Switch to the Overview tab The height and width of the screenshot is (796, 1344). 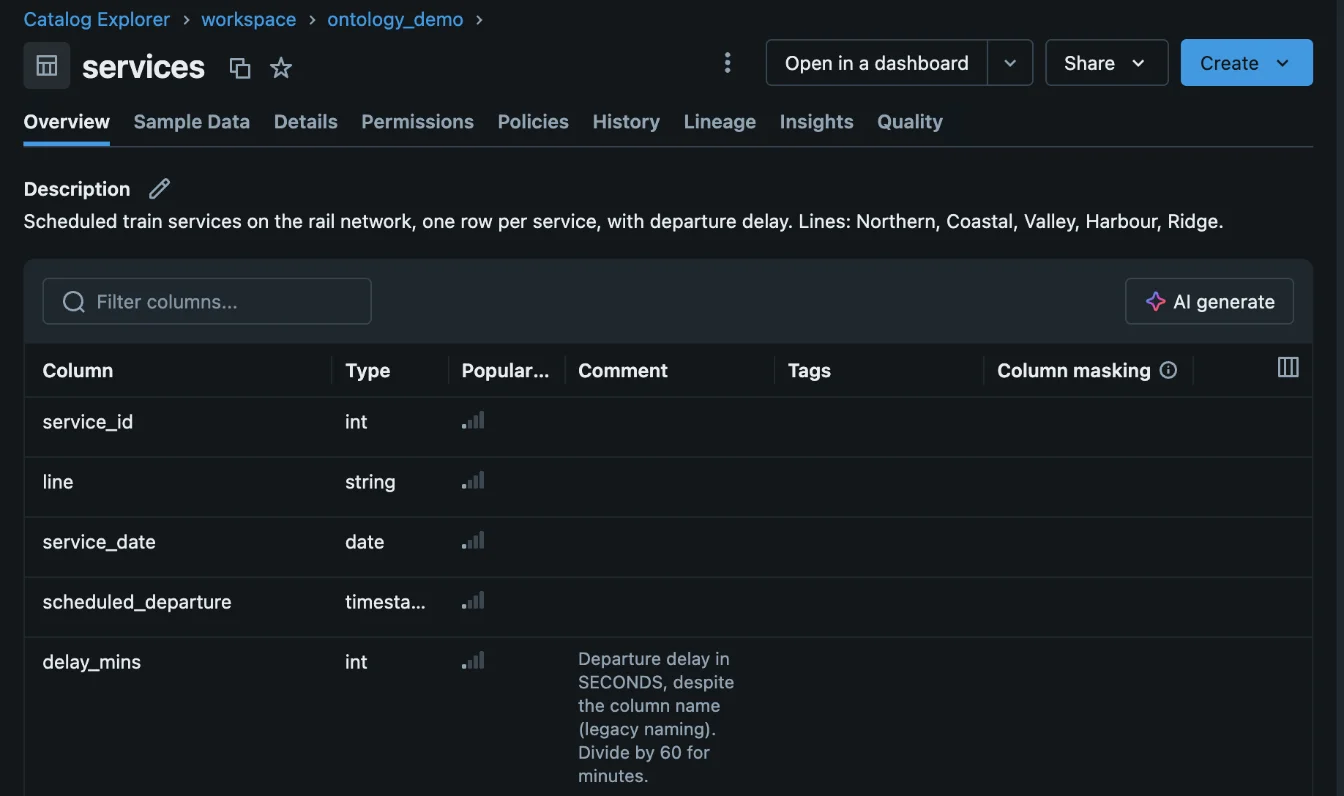pos(67,122)
